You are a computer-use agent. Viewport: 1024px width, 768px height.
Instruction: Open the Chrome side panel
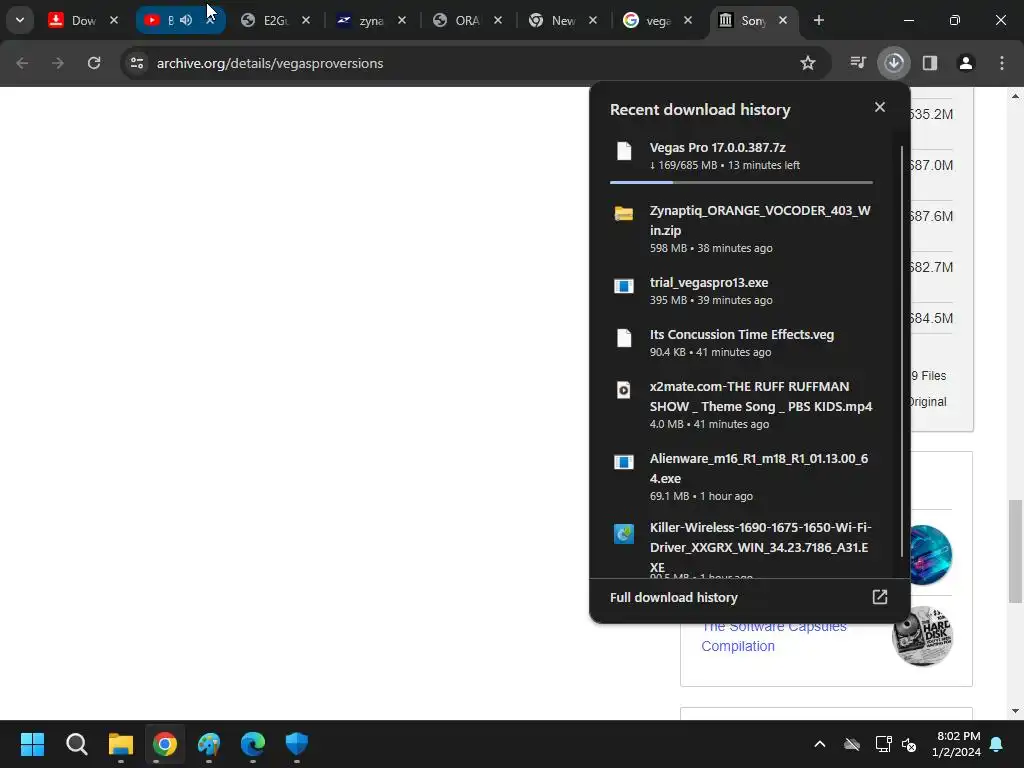pyautogui.click(x=930, y=63)
